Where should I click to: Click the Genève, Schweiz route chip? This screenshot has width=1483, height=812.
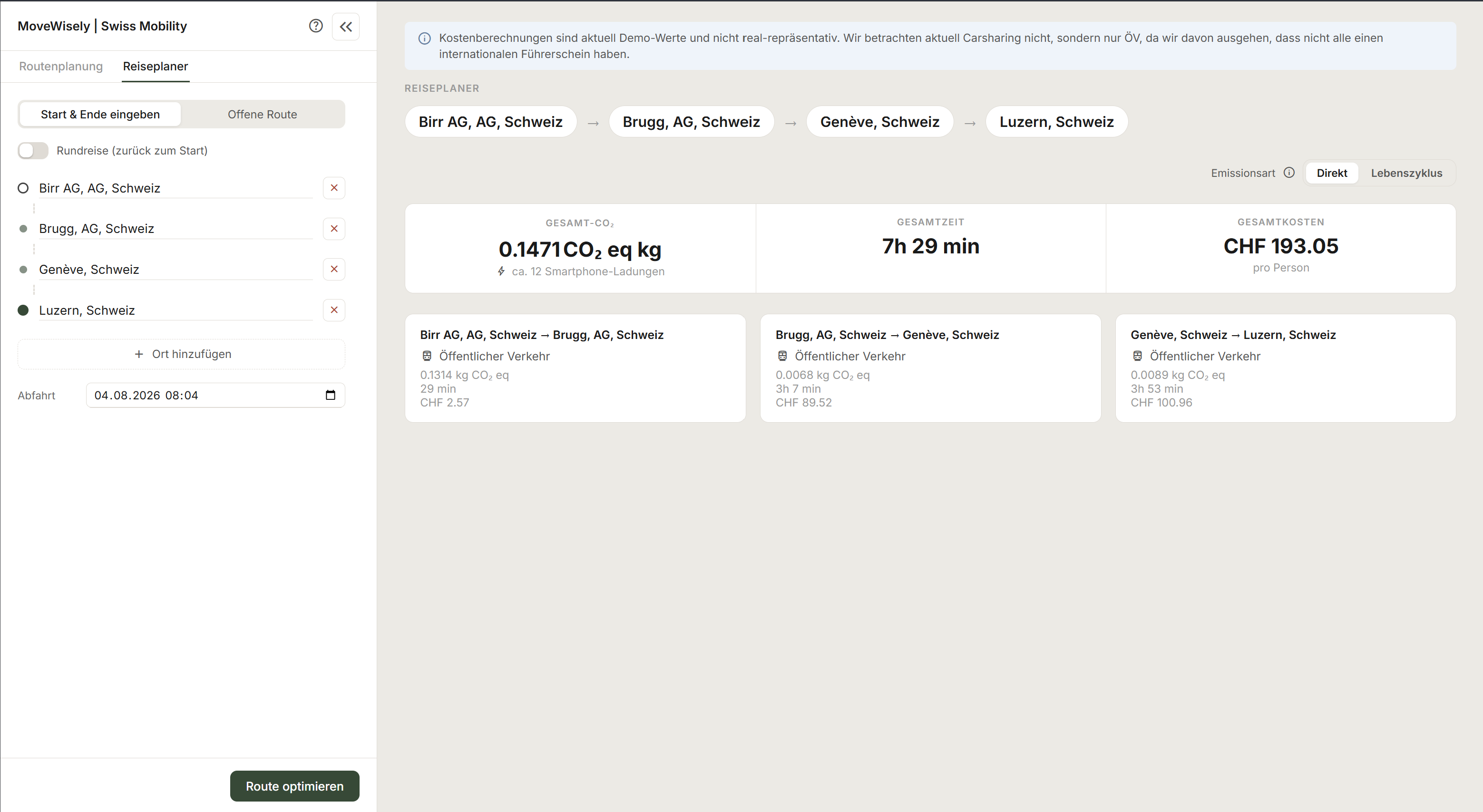click(x=879, y=121)
